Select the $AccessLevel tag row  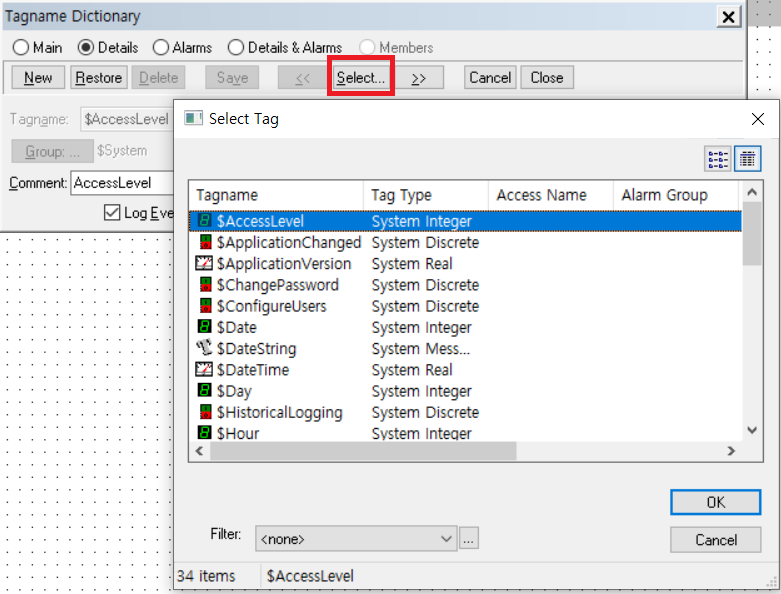(465, 221)
